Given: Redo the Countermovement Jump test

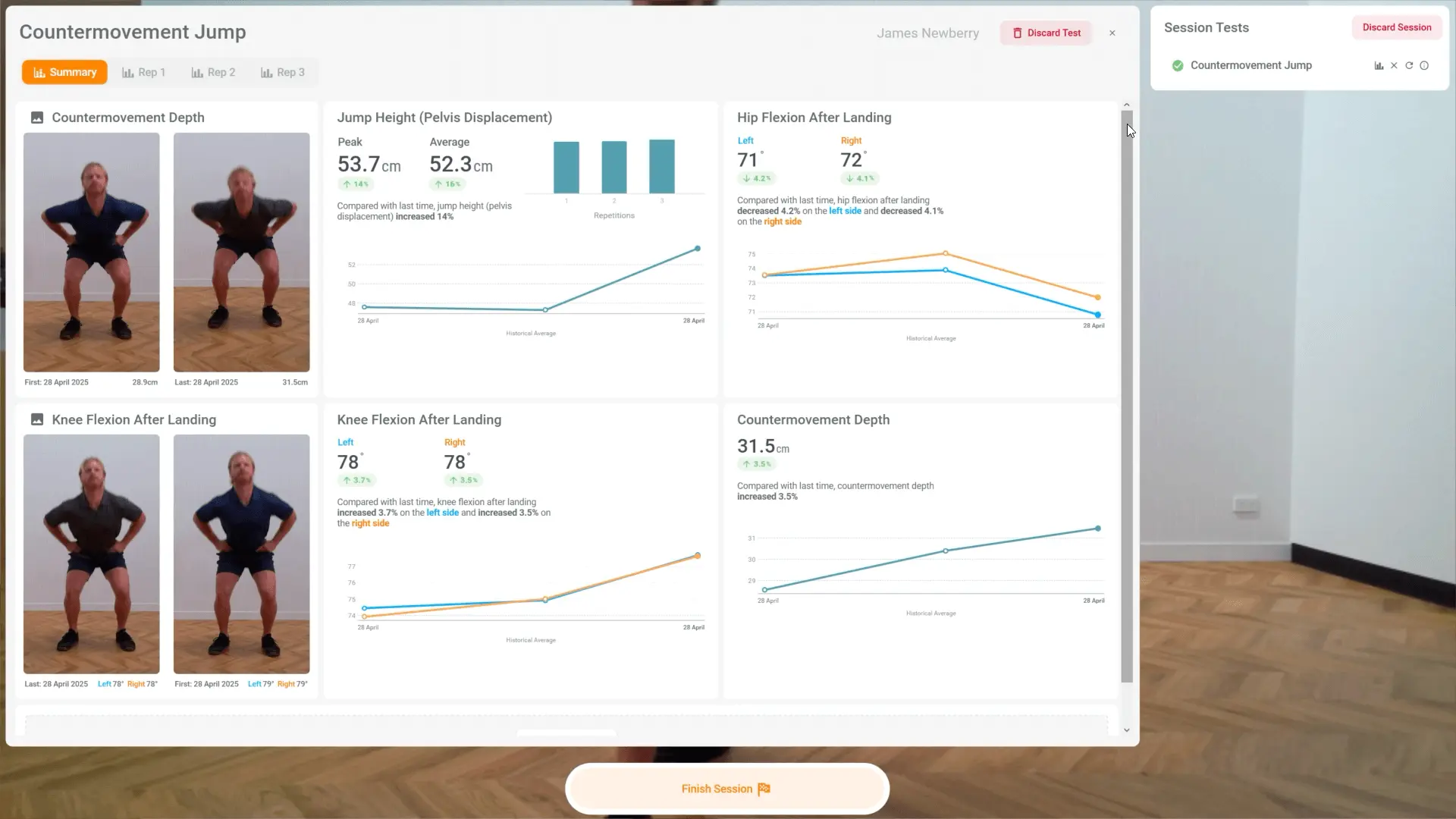Looking at the screenshot, I should coord(1409,66).
